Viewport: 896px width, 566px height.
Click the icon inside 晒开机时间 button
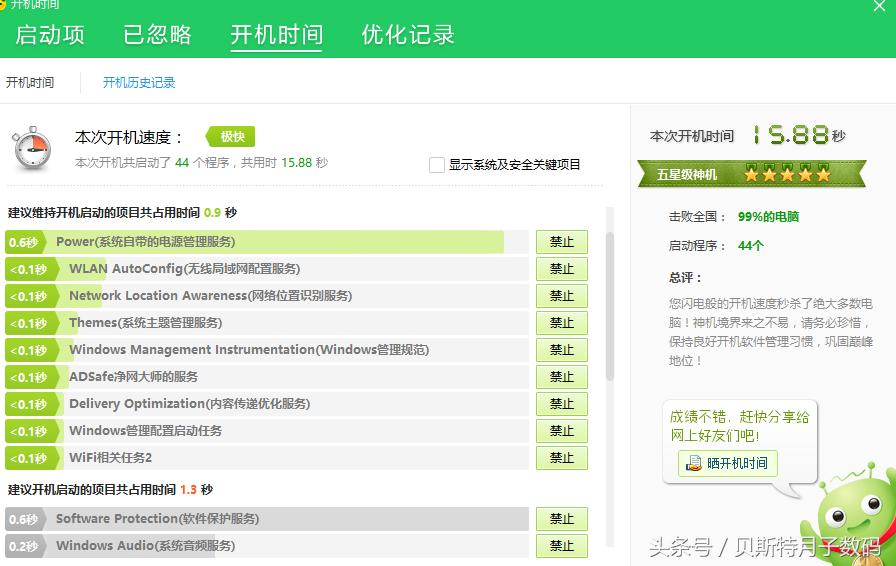tap(693, 463)
